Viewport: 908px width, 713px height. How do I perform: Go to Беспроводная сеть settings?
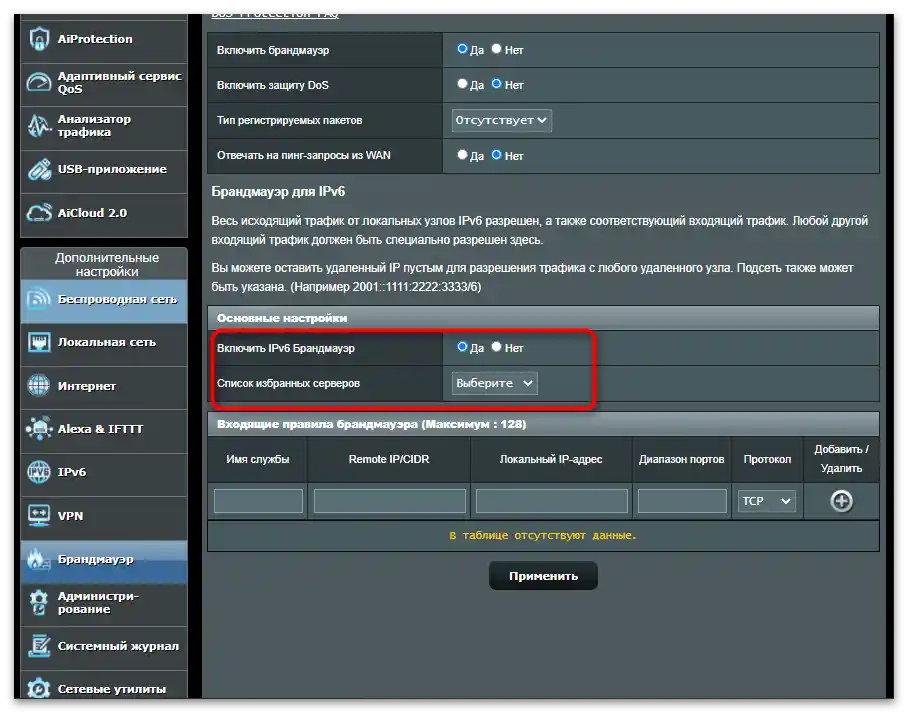104,299
